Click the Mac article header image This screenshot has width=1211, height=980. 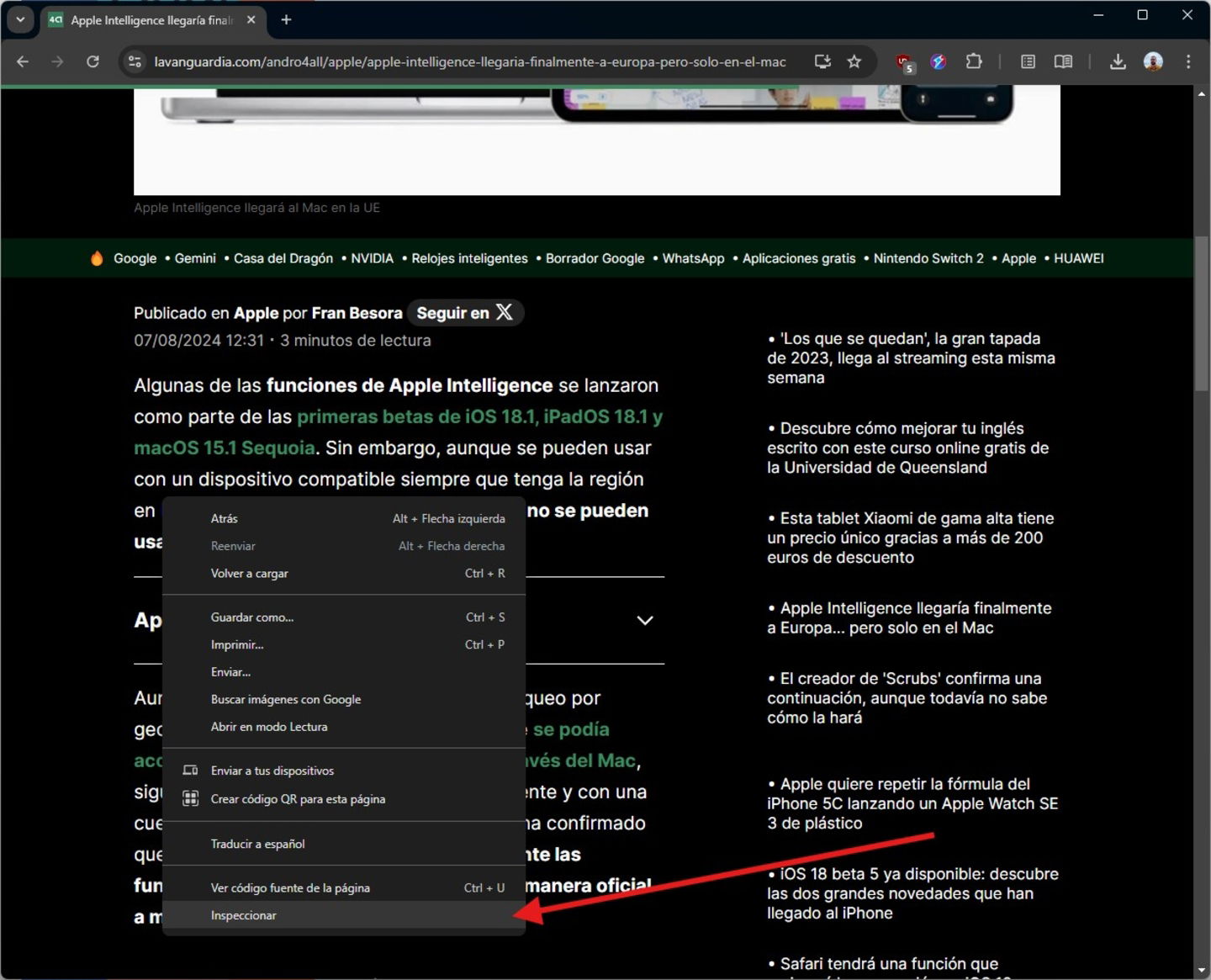click(596, 140)
